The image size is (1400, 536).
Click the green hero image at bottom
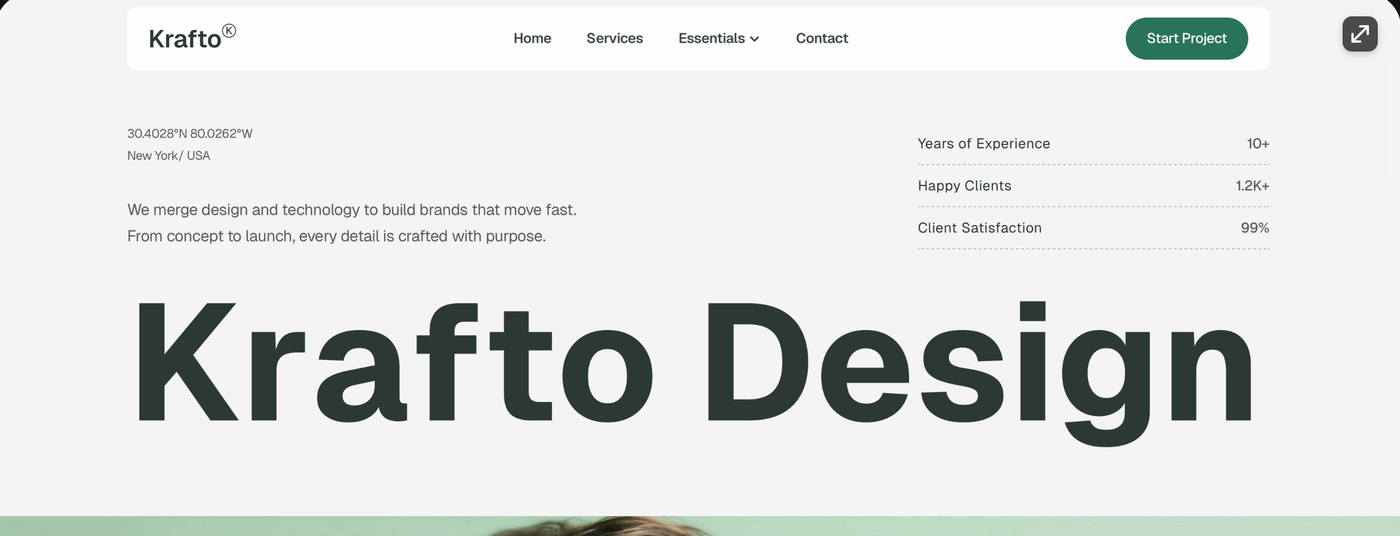coord(700,526)
